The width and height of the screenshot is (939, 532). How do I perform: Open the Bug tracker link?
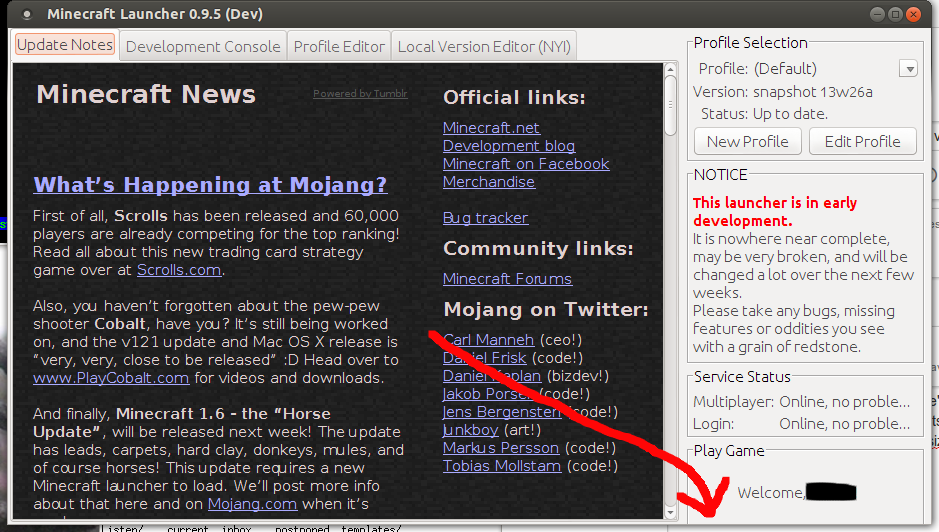point(486,217)
